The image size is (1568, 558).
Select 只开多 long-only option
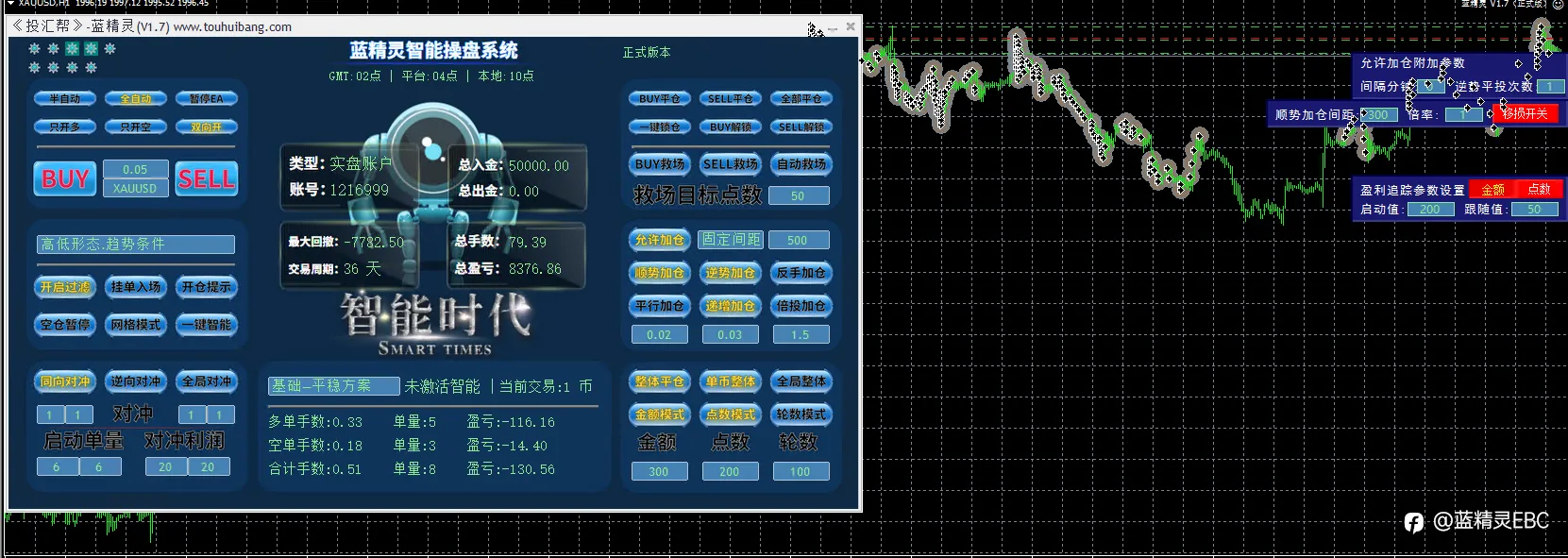[65, 127]
